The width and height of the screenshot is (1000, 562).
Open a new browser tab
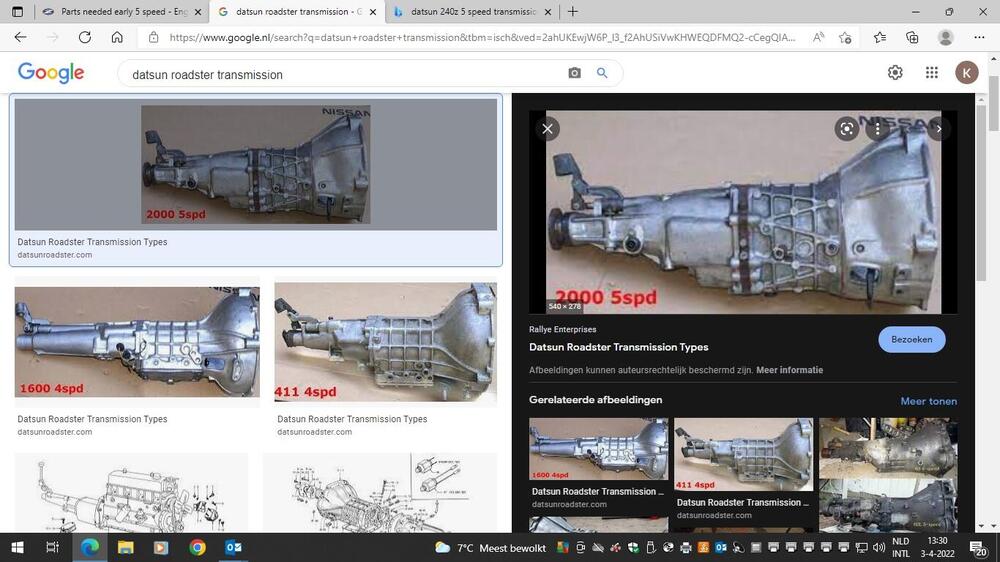[573, 11]
